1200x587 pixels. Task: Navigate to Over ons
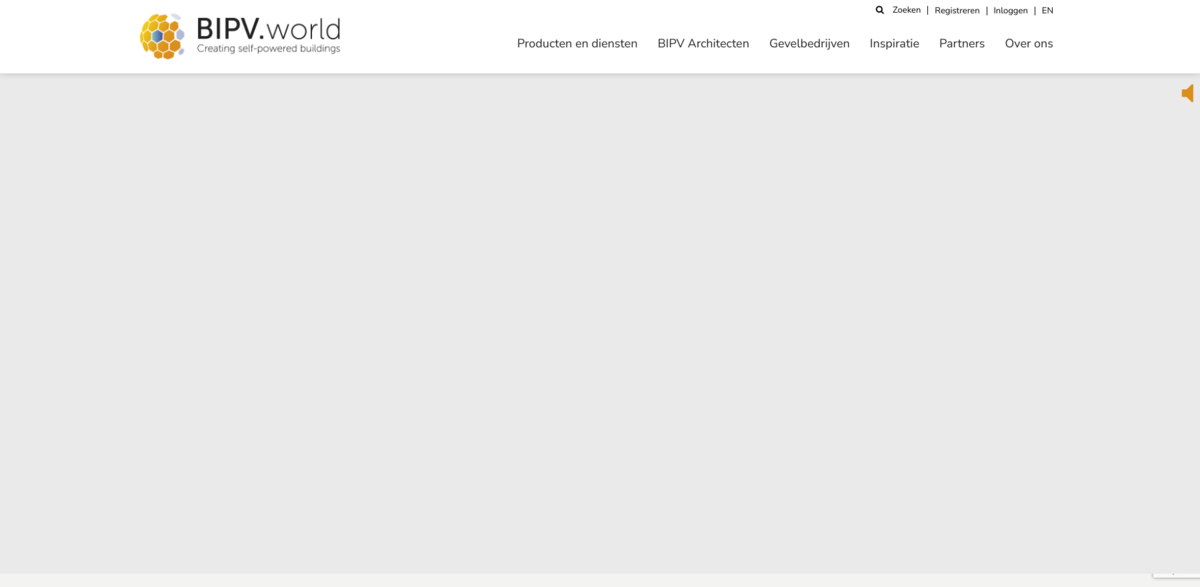click(1028, 44)
